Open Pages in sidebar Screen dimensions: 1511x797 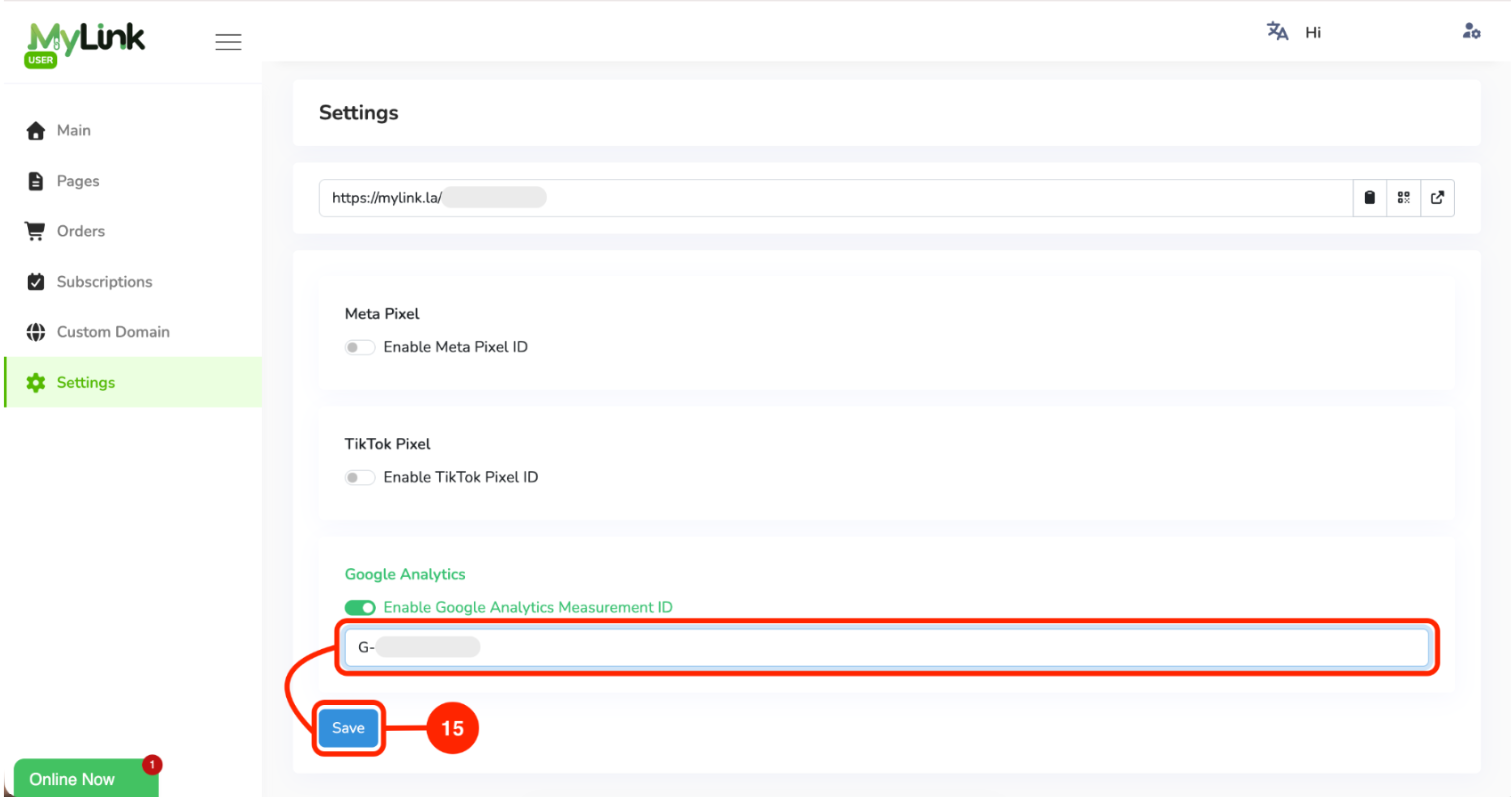(133, 181)
